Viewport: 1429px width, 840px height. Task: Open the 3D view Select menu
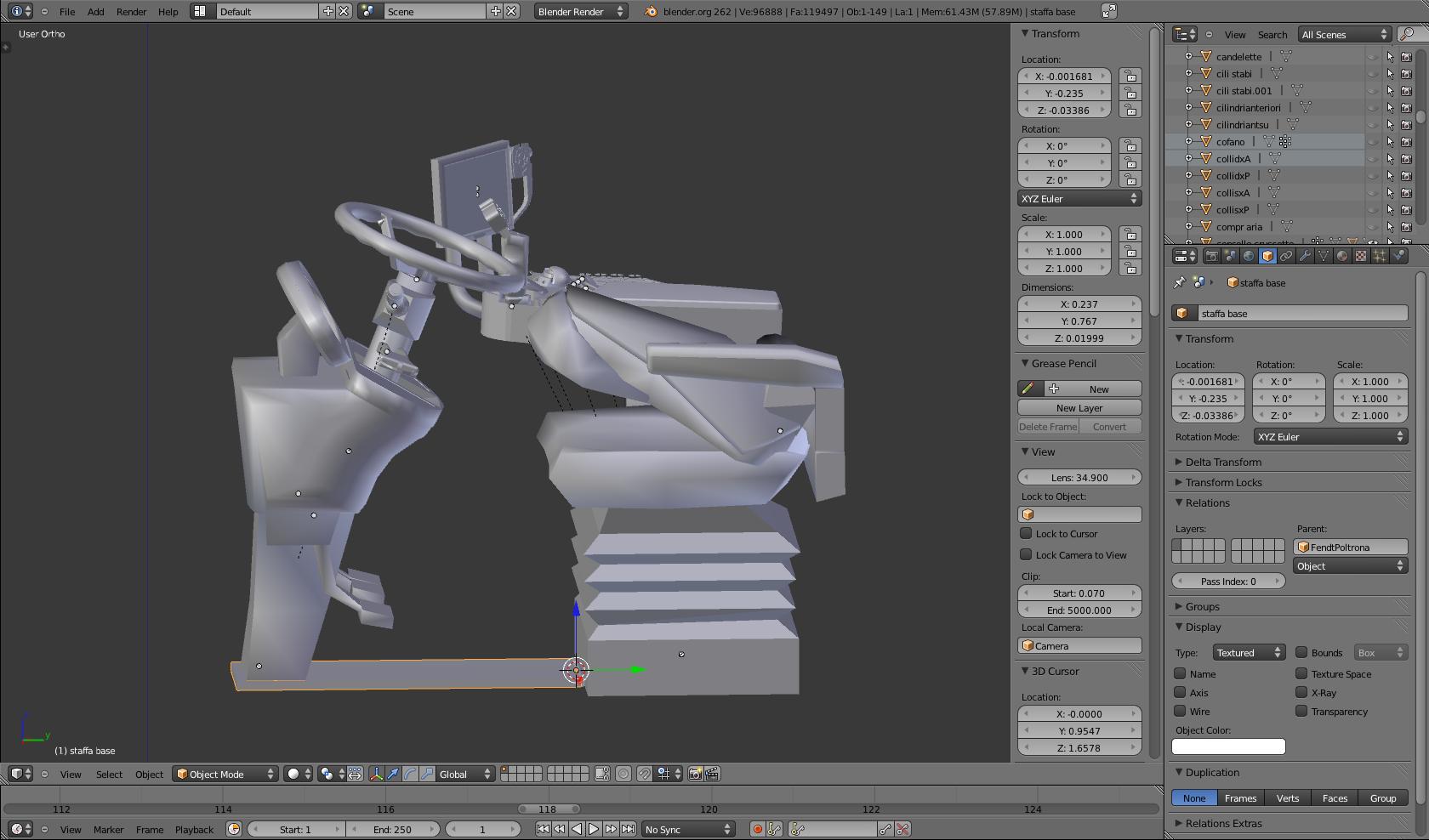click(109, 774)
